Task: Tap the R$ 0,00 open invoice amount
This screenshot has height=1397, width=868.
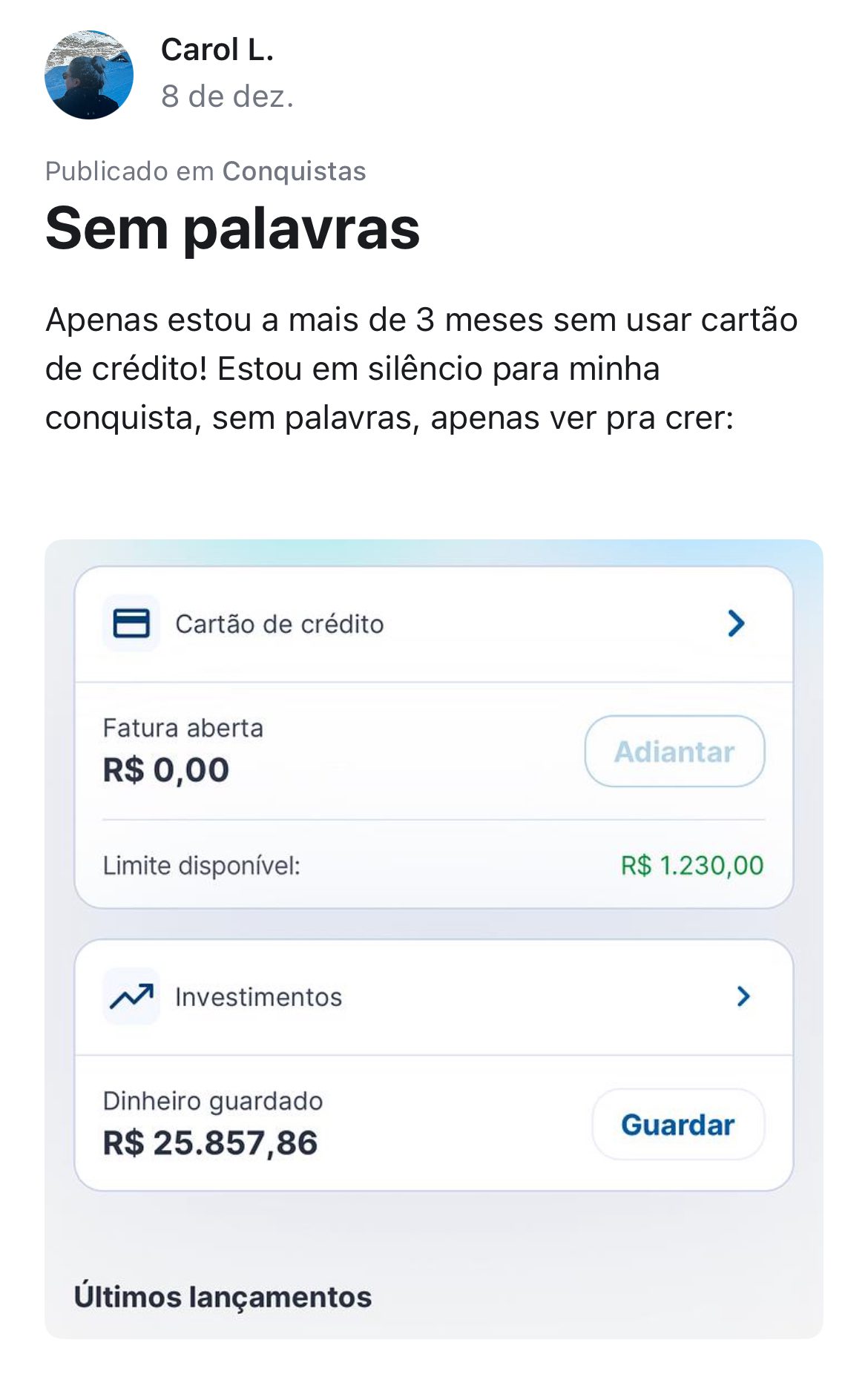Action: click(x=166, y=770)
